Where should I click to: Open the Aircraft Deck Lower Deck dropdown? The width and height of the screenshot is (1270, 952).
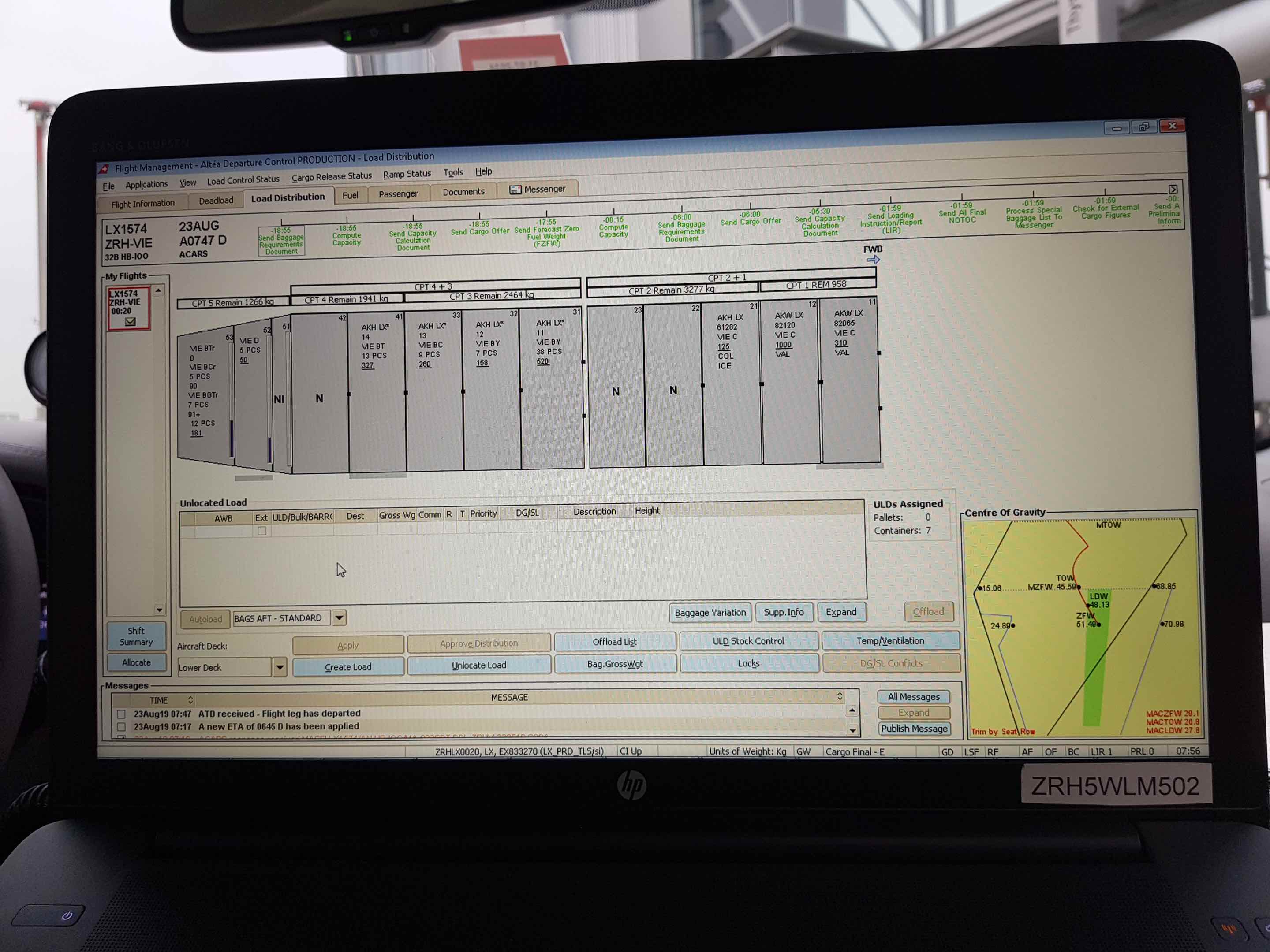pos(280,667)
